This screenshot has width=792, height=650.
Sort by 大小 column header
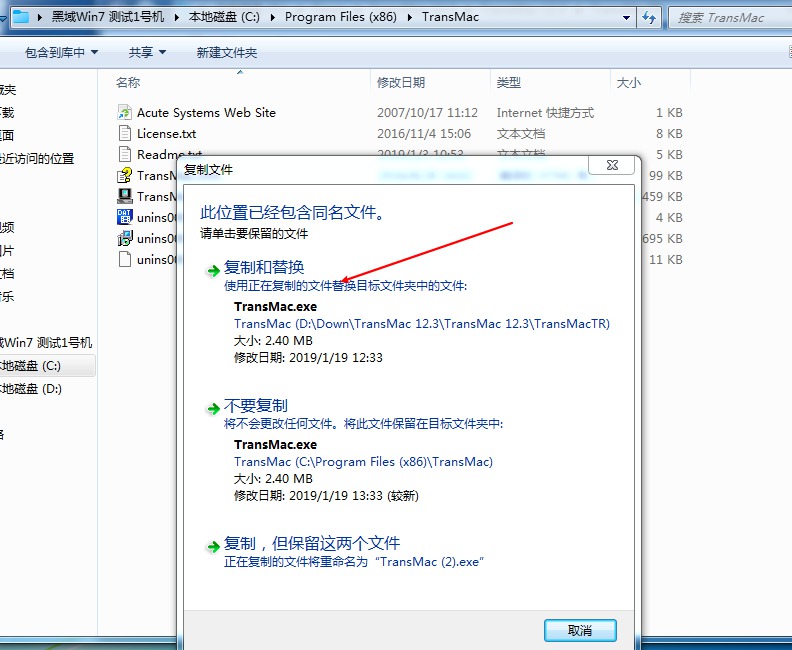[629, 82]
